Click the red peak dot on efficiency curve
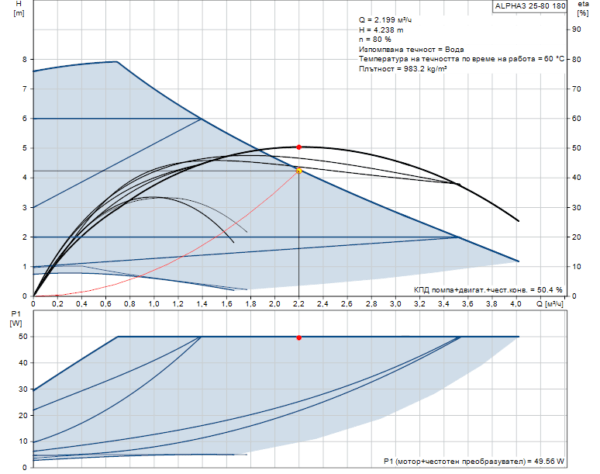 (299, 147)
